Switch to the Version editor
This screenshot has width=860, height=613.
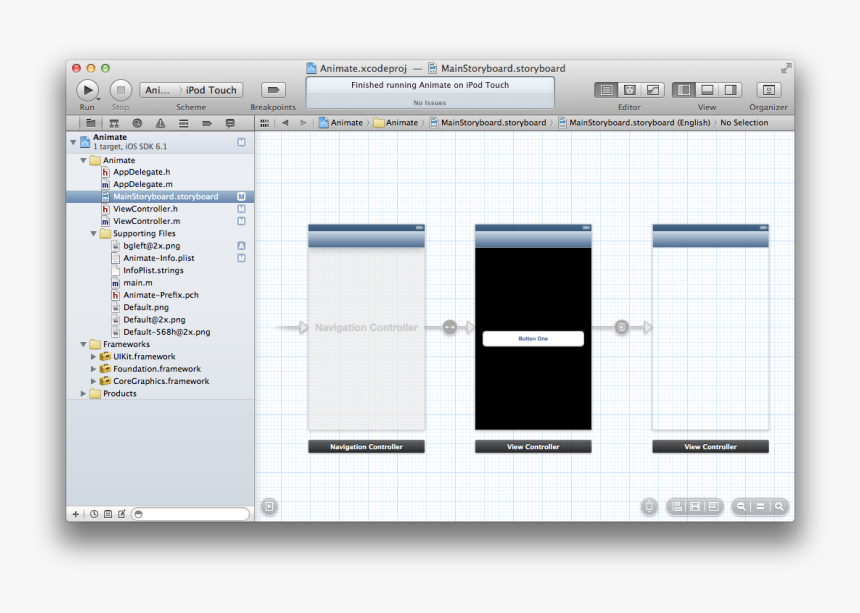652,90
